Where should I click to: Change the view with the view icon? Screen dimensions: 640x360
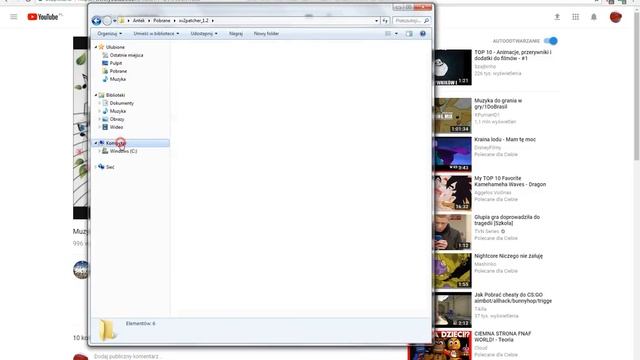[x=388, y=33]
